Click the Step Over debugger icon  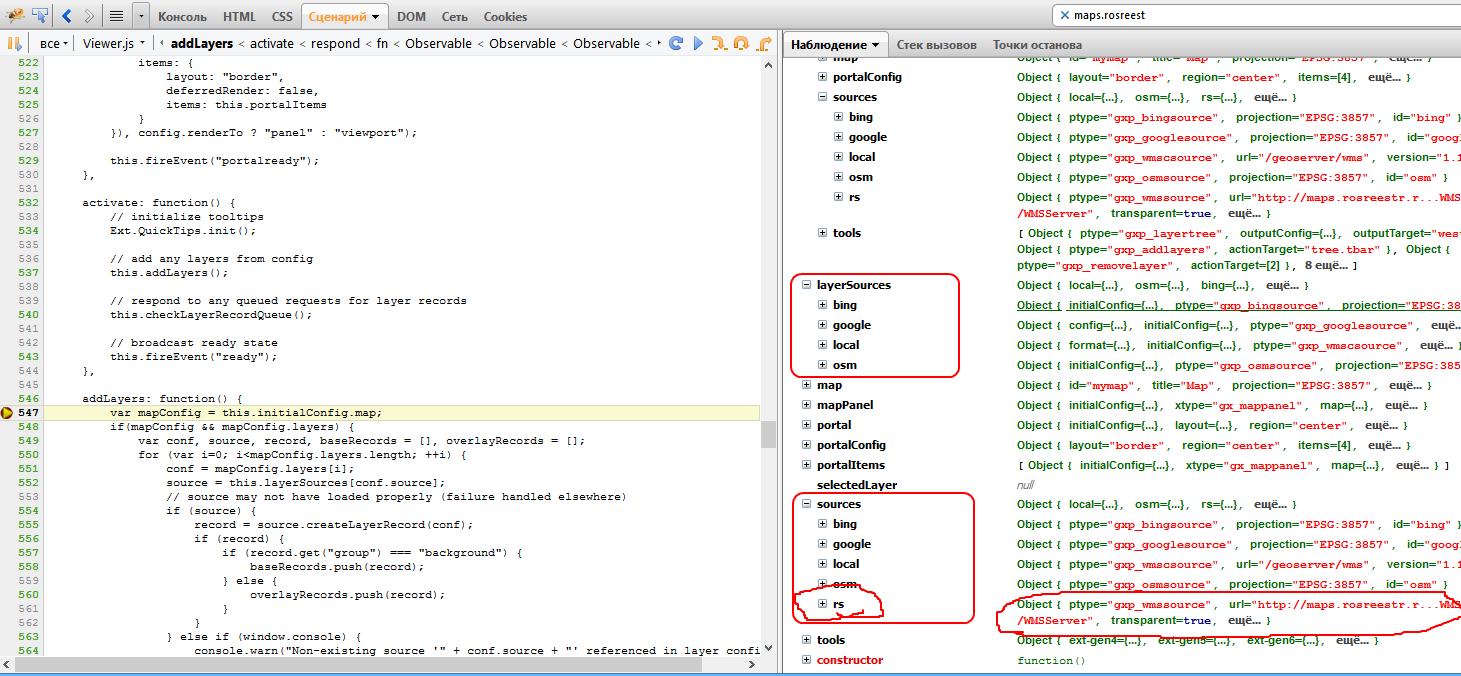741,44
